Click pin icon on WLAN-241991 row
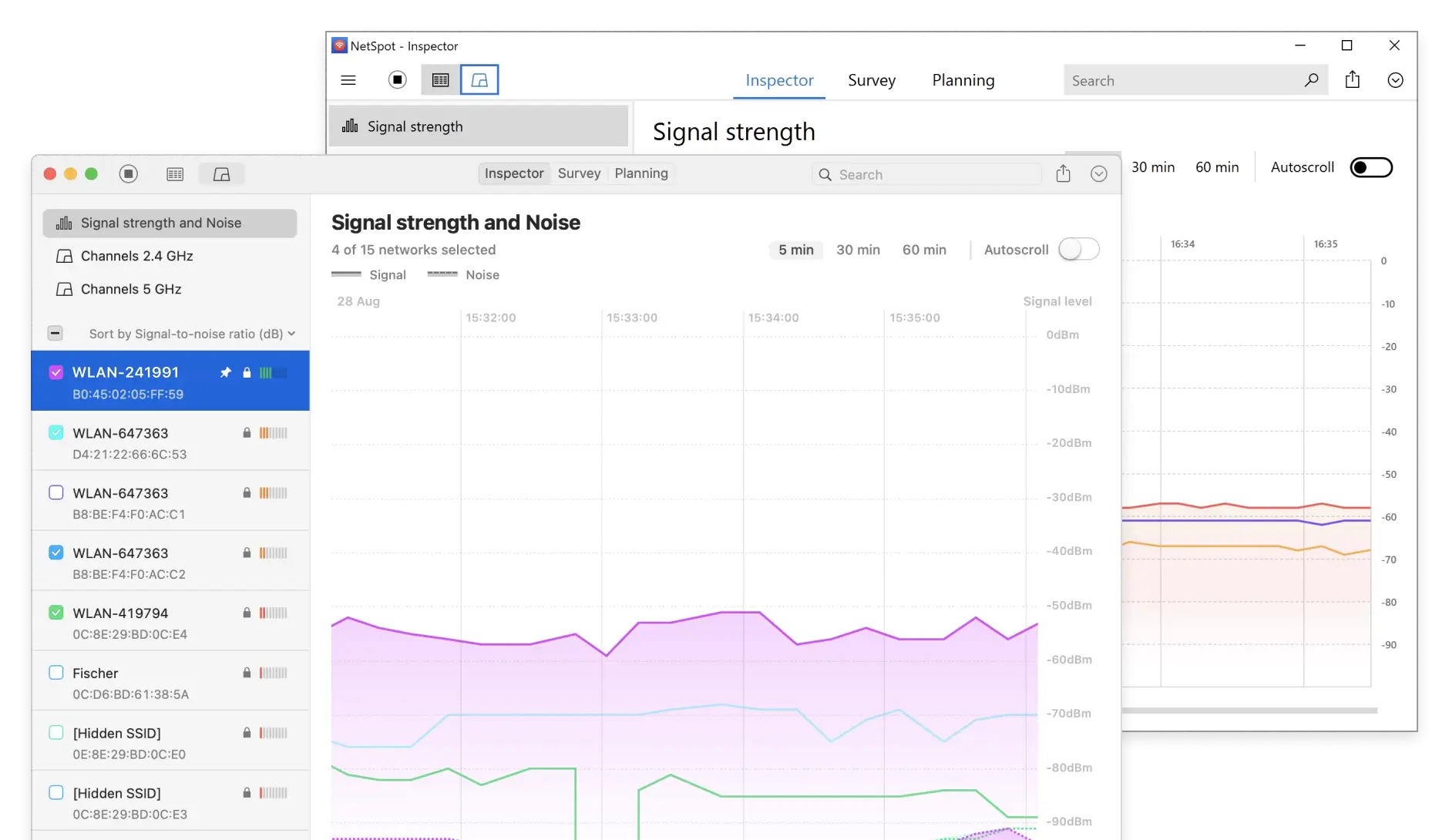Image resolution: width=1449 pixels, height=840 pixels. 225,373
